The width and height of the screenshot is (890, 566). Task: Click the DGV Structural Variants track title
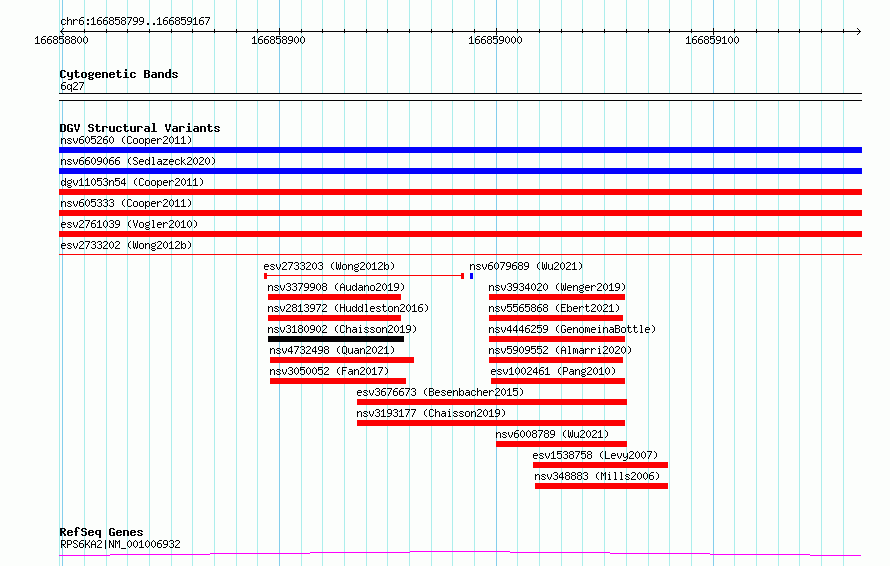(x=140, y=128)
